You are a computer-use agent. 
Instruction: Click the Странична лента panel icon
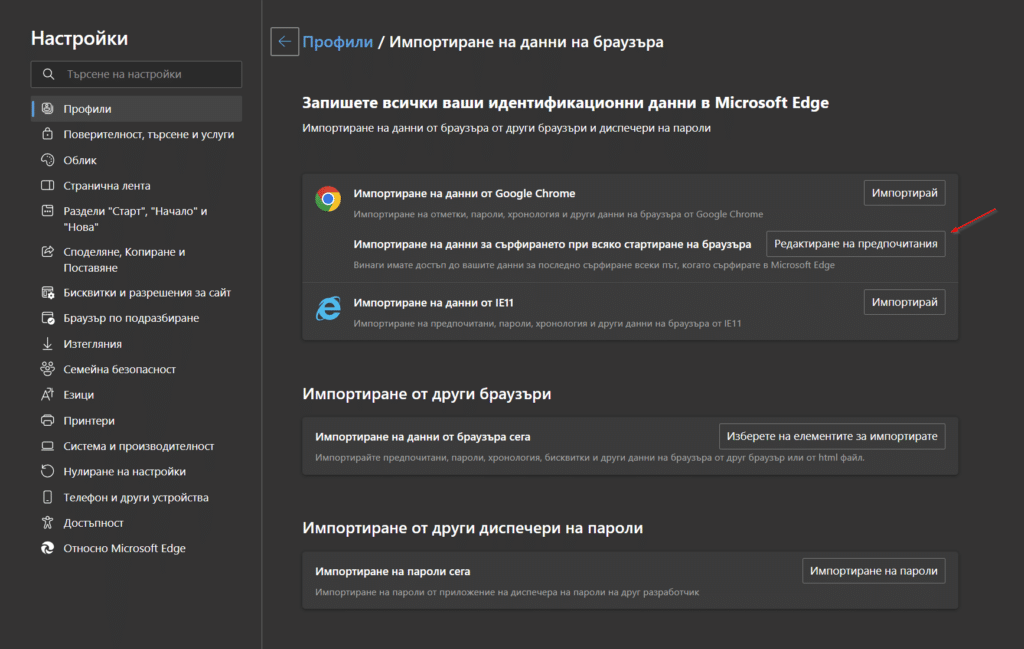click(x=48, y=185)
